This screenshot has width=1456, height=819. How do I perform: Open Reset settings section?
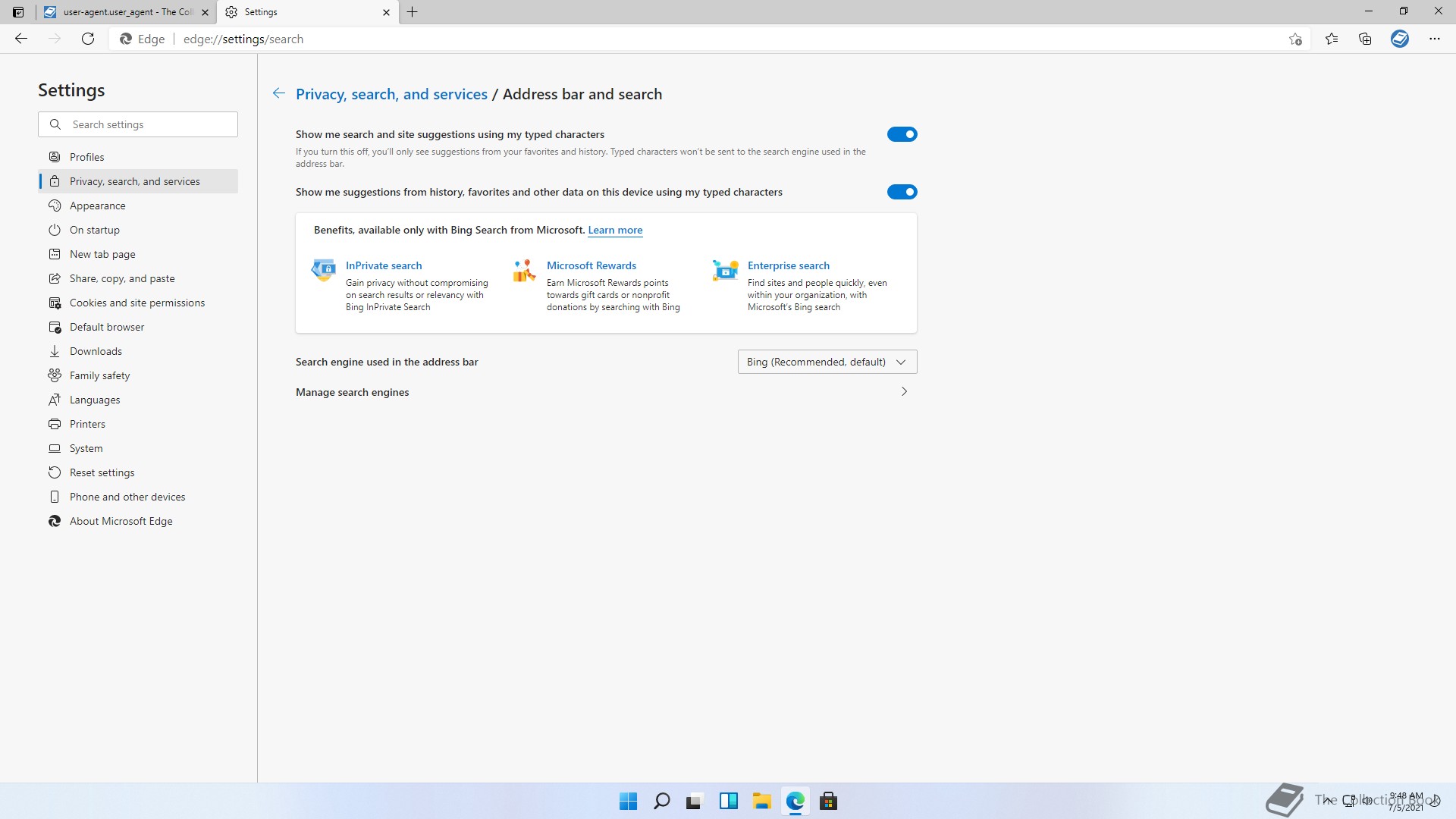138,472
